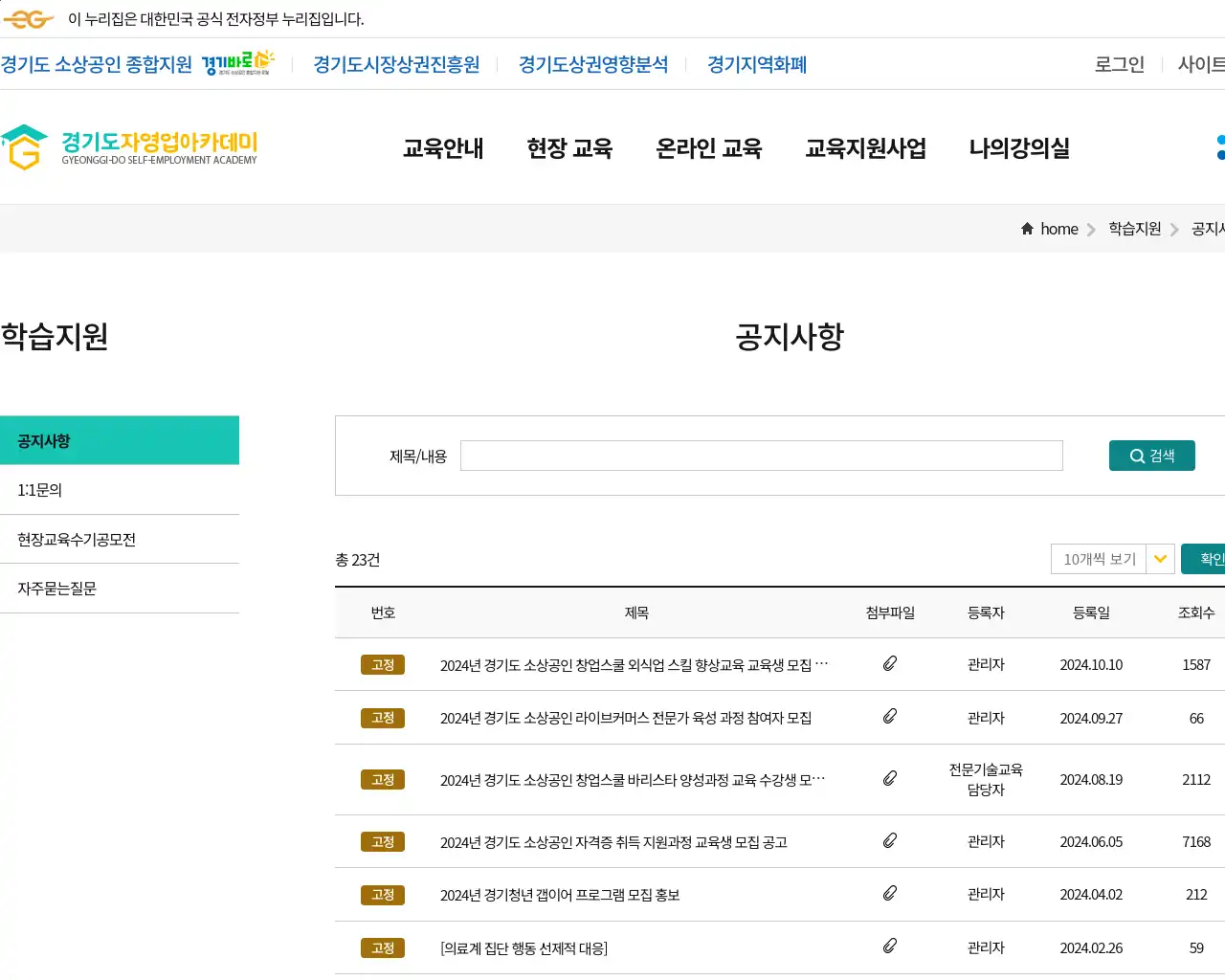The height and width of the screenshot is (980, 1225).
Task: Open 나의강의실 main menu
Action: pos(1019,148)
